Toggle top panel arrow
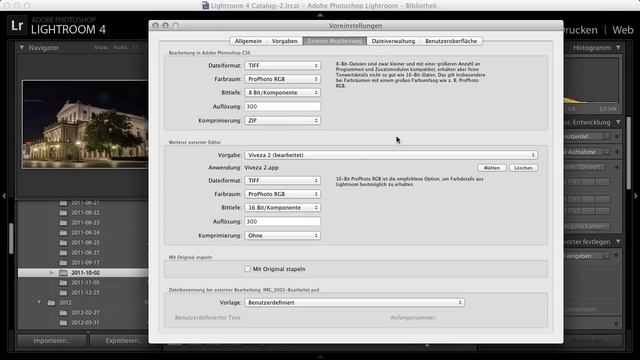The width and height of the screenshot is (640, 360). [x=320, y=15]
